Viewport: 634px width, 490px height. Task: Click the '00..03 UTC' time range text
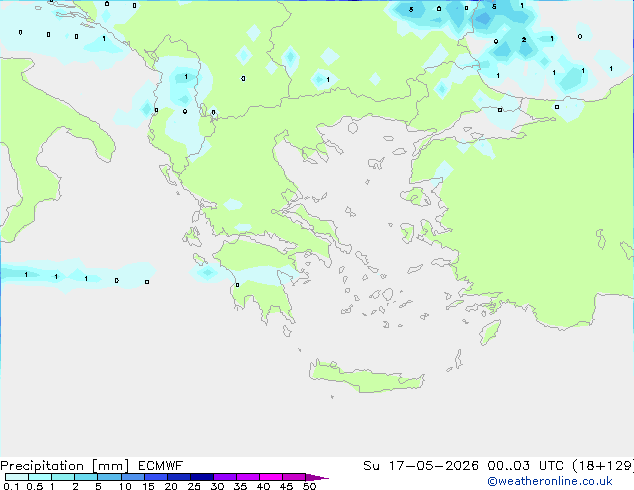(x=525, y=466)
